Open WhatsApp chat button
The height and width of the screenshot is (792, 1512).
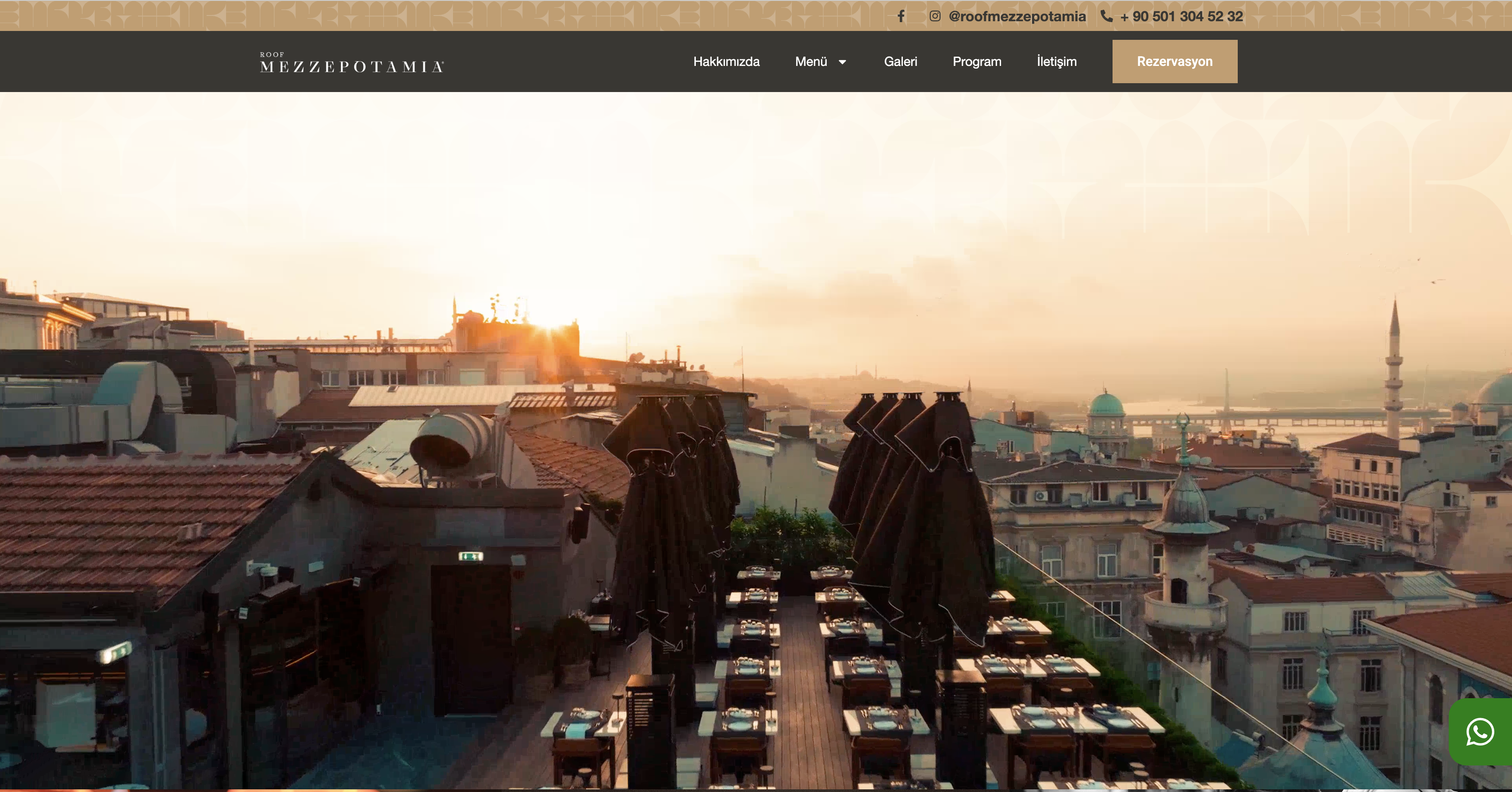[x=1480, y=731]
